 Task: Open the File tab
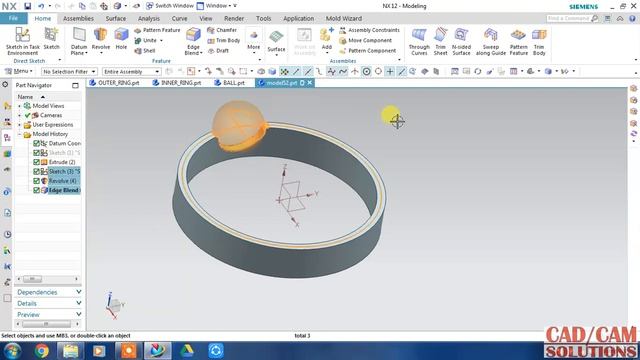click(13, 18)
